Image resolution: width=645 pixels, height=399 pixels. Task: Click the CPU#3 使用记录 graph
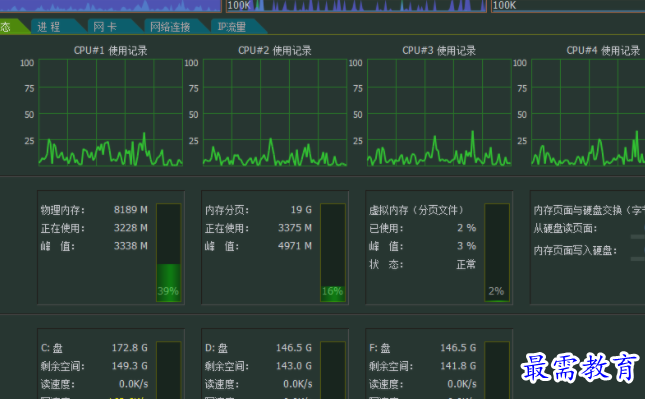click(x=439, y=113)
